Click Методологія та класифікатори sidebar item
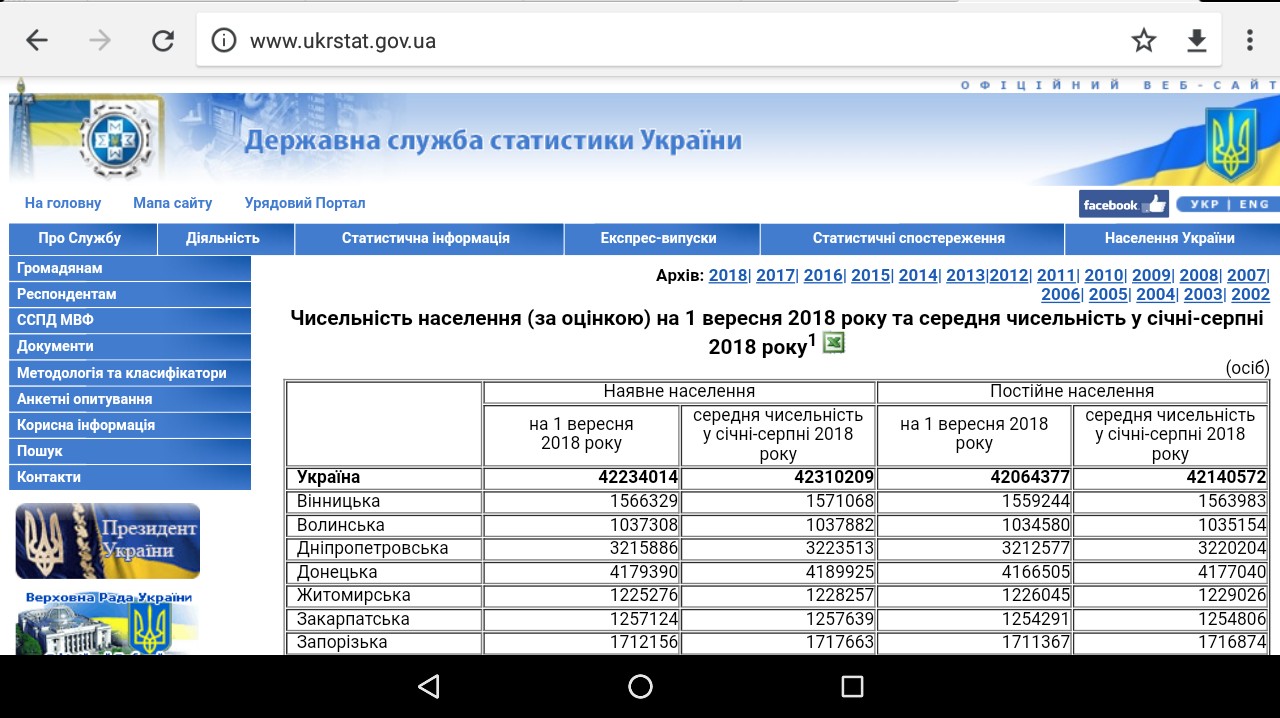Image resolution: width=1280 pixels, height=718 pixels. click(x=122, y=373)
